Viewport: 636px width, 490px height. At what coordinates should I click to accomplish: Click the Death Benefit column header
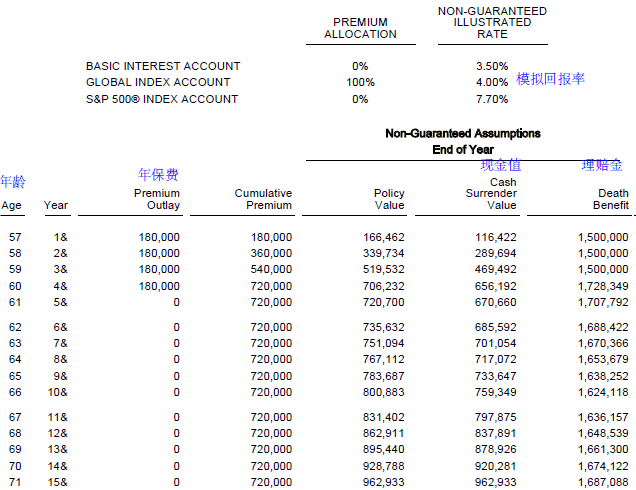point(611,199)
